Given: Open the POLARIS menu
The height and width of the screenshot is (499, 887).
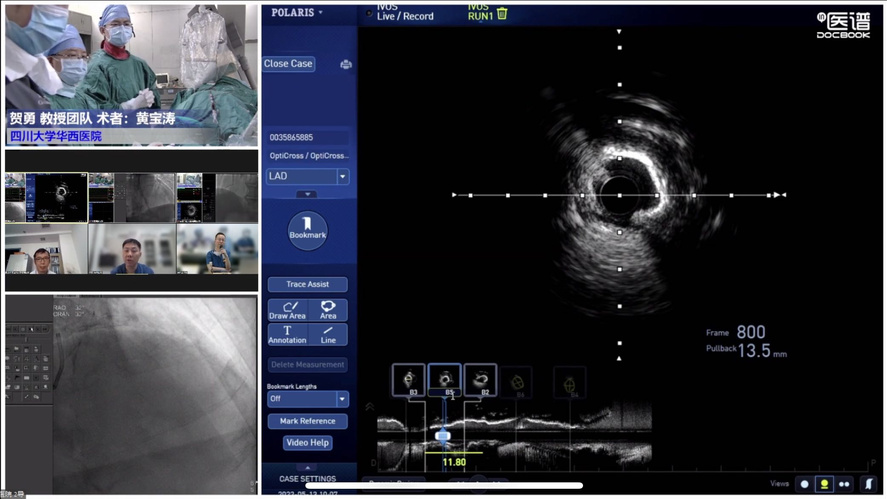Looking at the screenshot, I should 297,13.
